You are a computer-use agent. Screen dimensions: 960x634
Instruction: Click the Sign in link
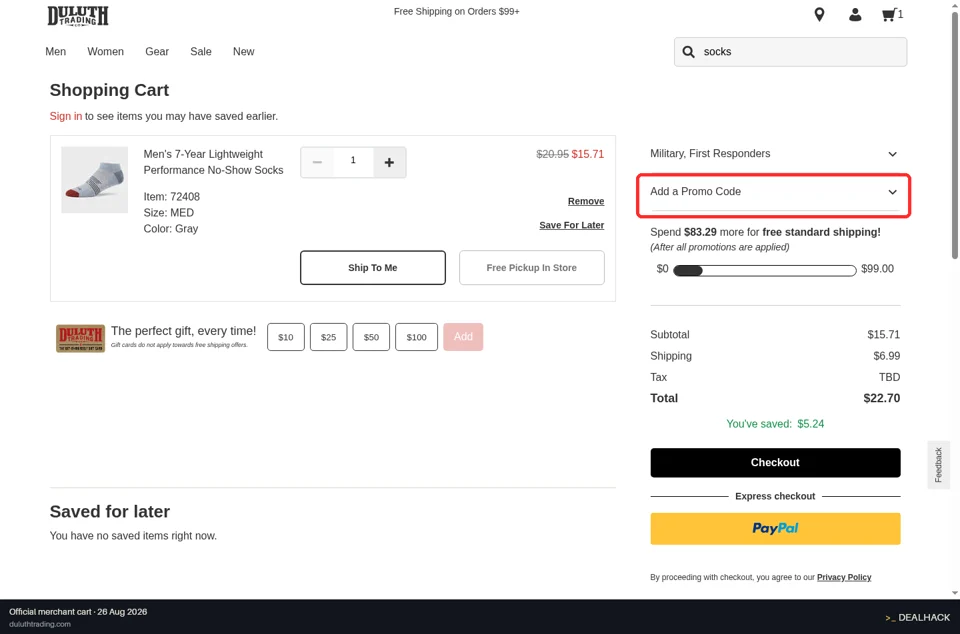[66, 116]
